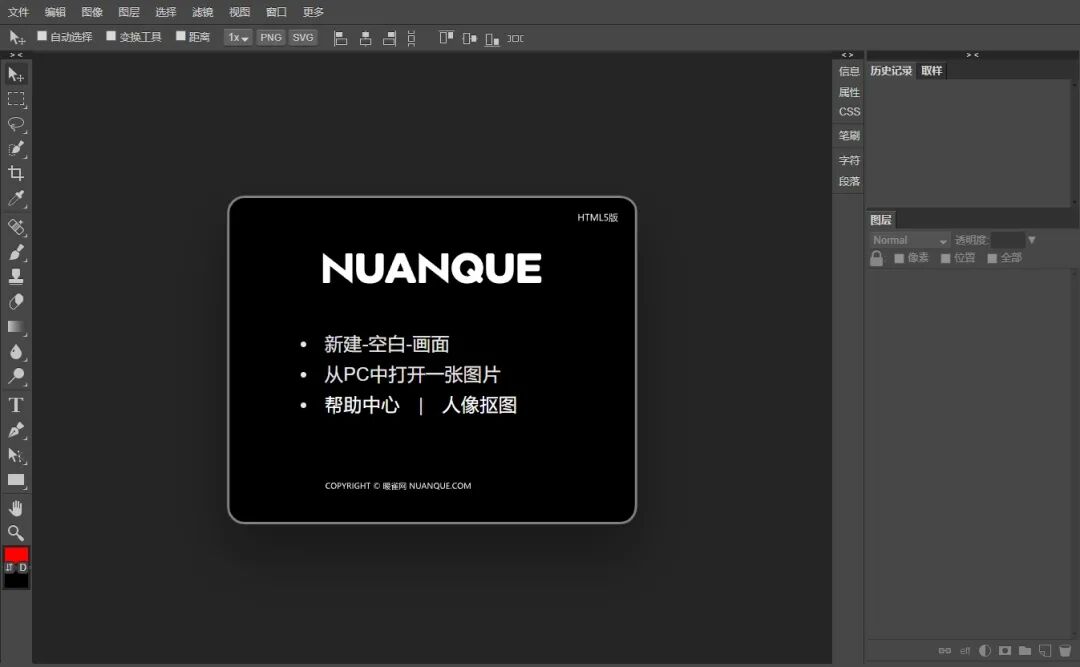Image resolution: width=1080 pixels, height=667 pixels.
Task: Enable the 自动选择 checkbox
Action: point(42,36)
